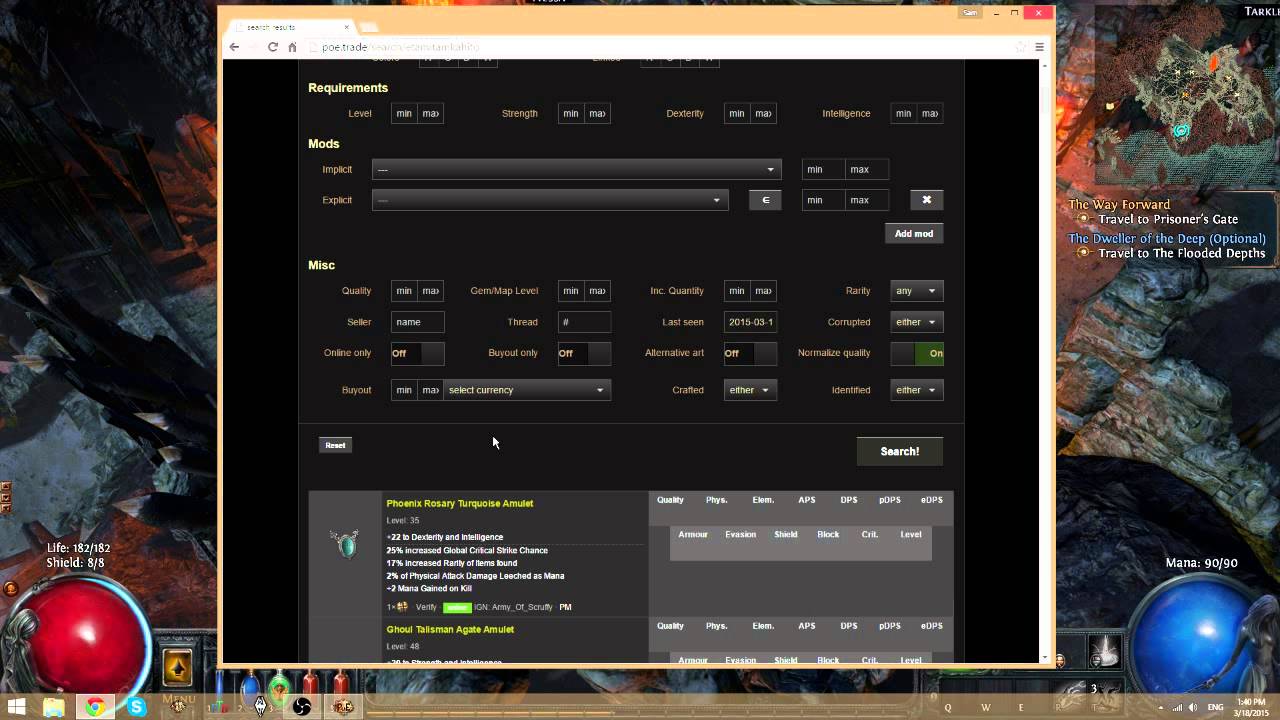Click the Thread number field

point(584,322)
